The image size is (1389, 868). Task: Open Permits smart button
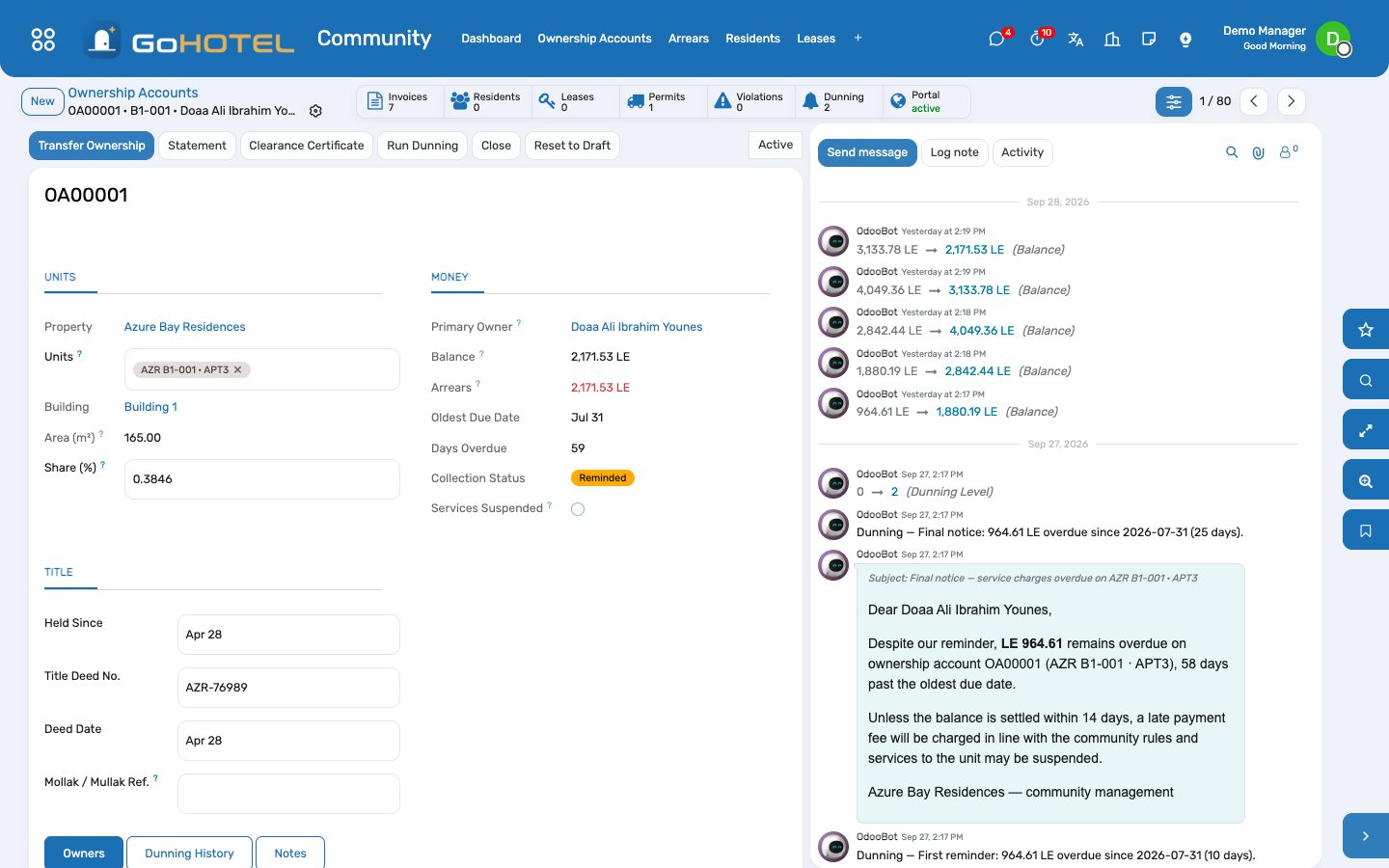(x=663, y=101)
